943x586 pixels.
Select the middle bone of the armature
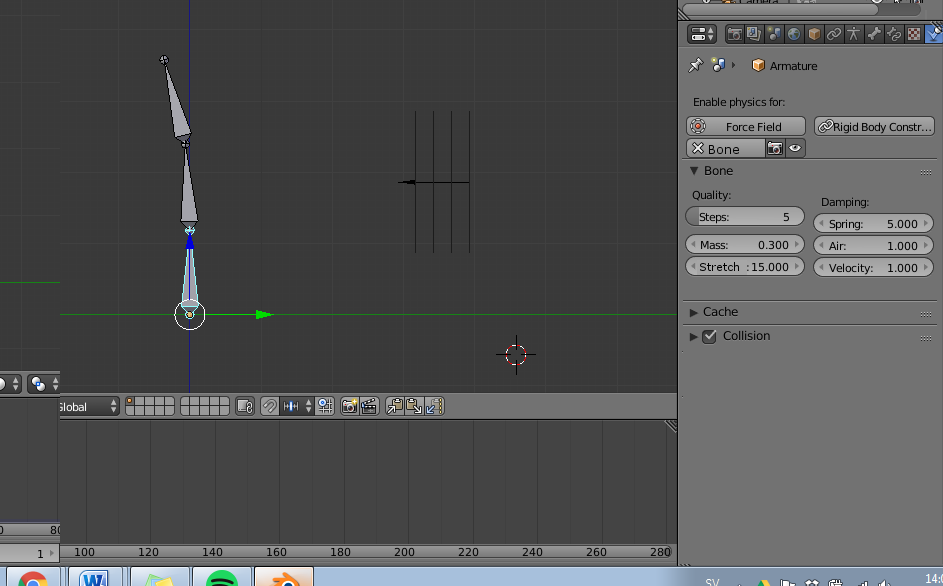click(189, 193)
